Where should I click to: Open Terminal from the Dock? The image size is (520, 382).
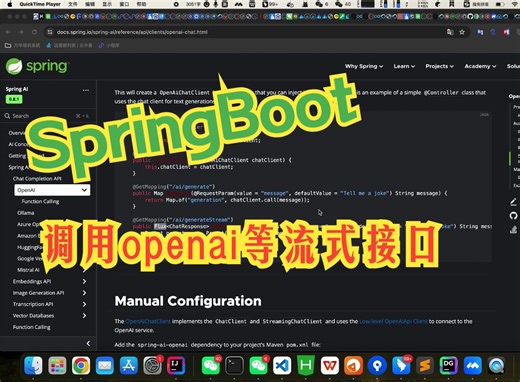pyautogui.click(x=234, y=366)
